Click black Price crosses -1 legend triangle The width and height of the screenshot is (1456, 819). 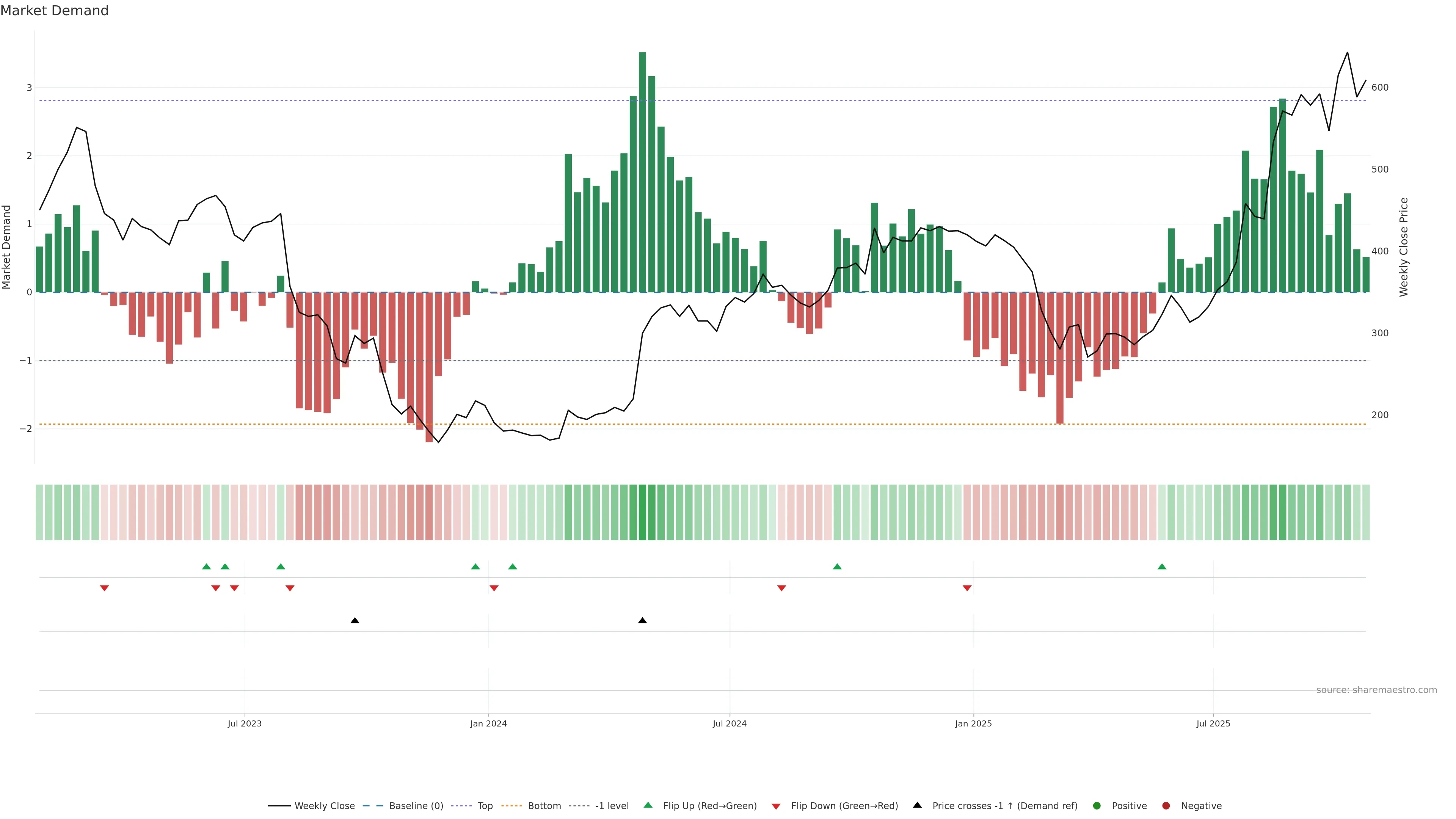917,805
